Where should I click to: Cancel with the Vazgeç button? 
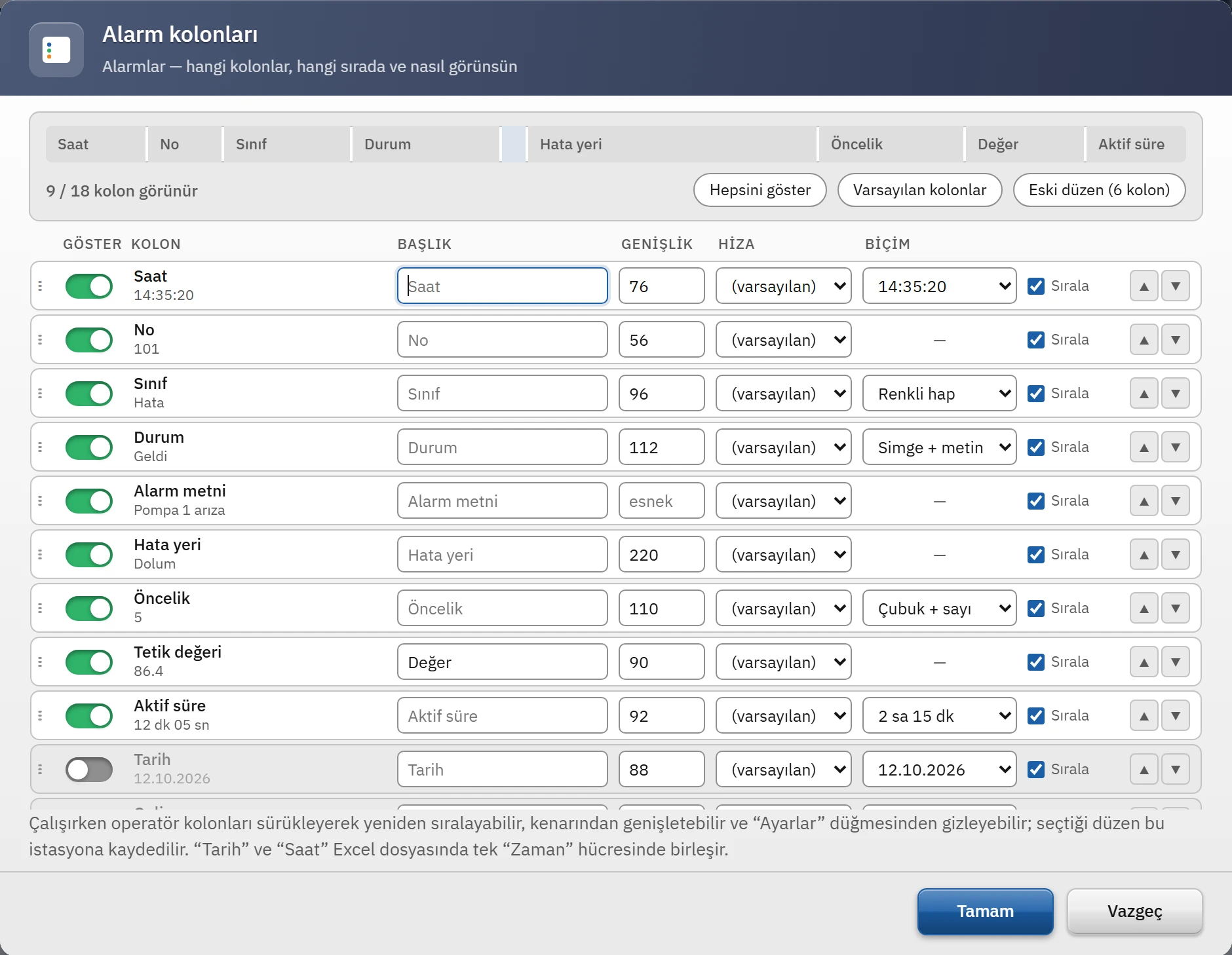pos(1135,911)
